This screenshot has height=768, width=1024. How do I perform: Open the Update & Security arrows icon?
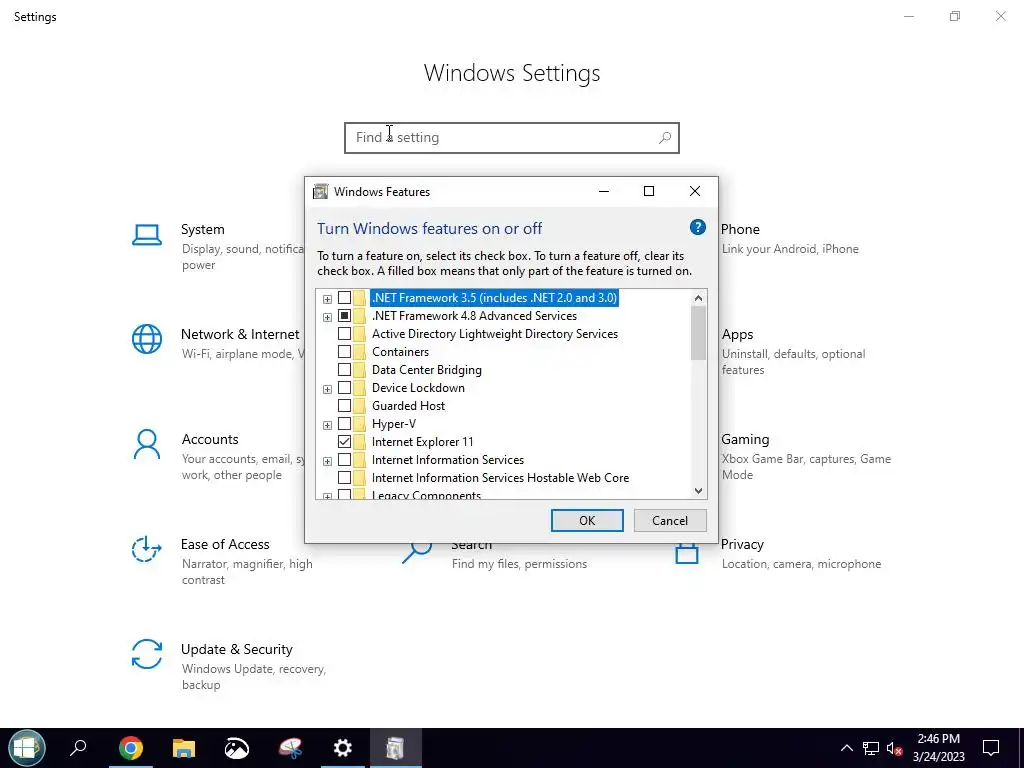(147, 654)
